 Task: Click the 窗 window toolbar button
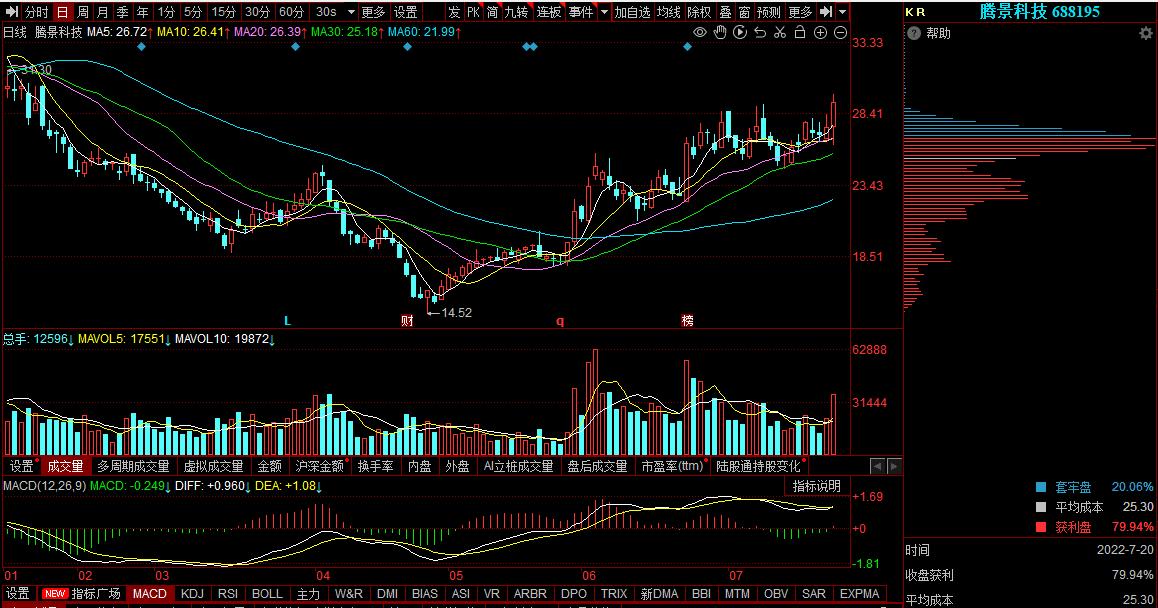[x=744, y=12]
